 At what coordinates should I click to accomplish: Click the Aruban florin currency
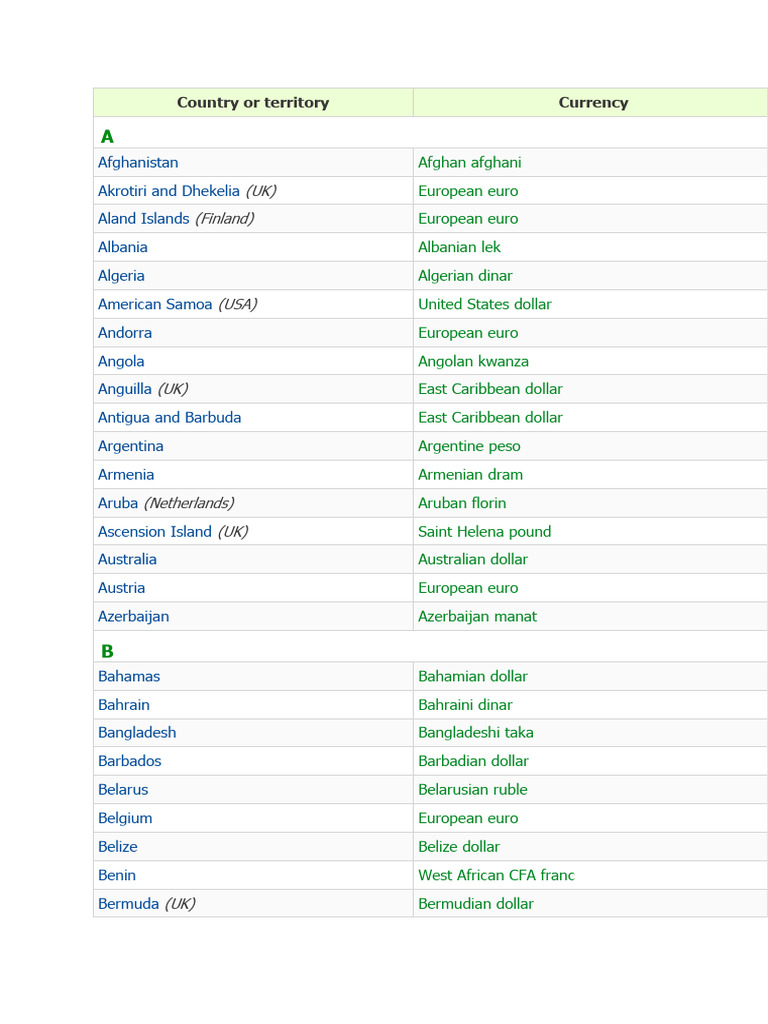point(462,504)
